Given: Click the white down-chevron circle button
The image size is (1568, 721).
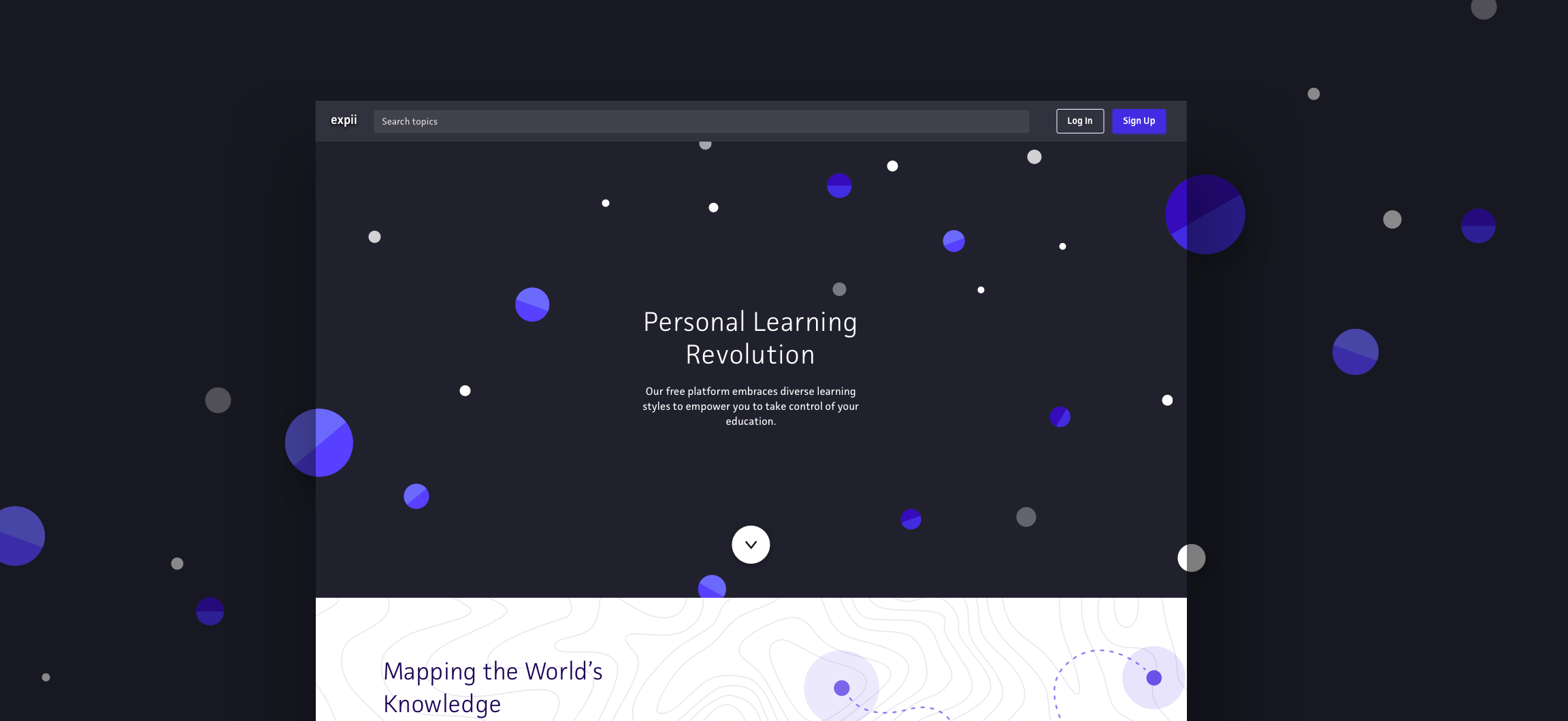Looking at the screenshot, I should click(x=751, y=545).
